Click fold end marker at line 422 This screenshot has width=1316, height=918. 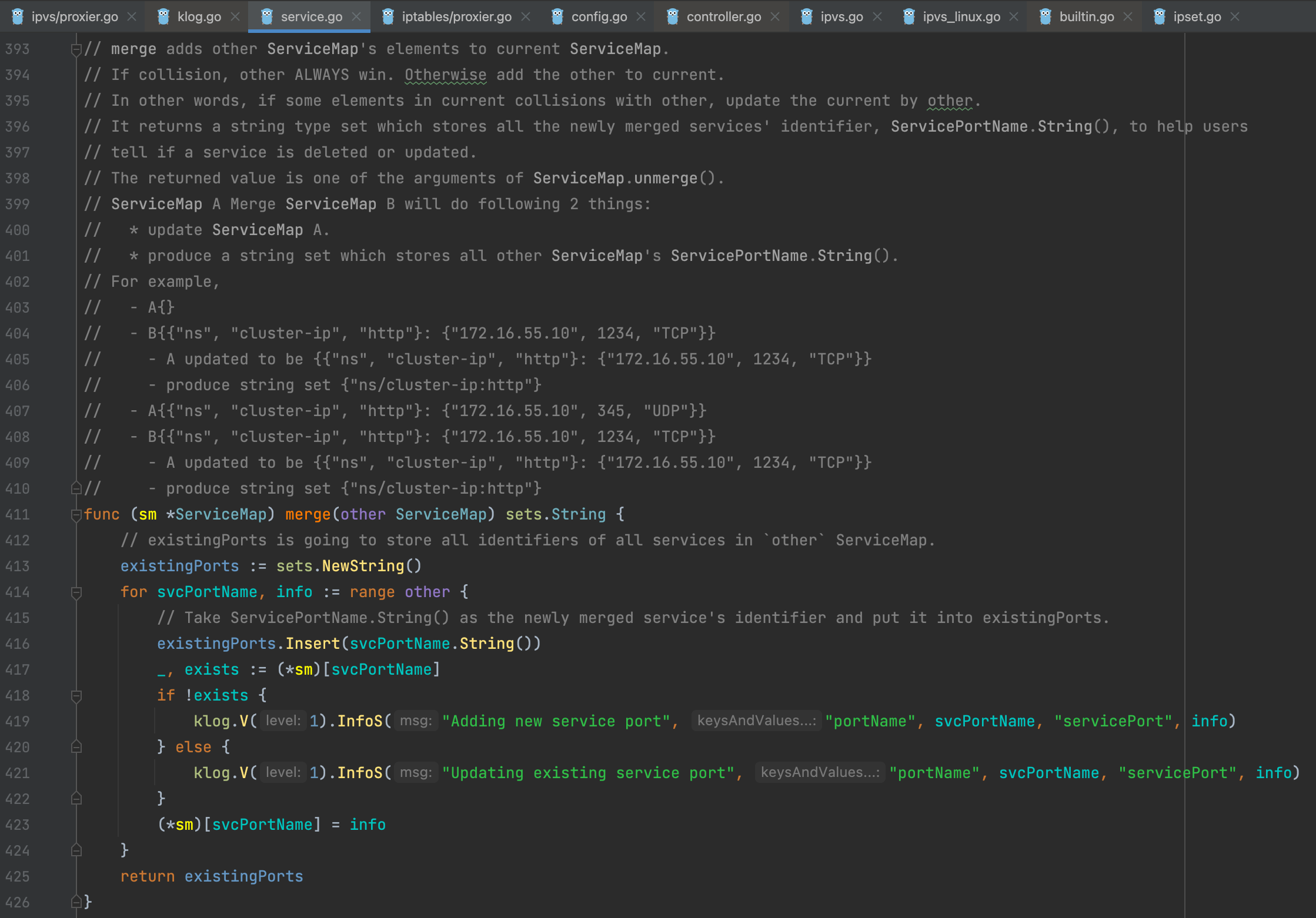[x=76, y=799]
